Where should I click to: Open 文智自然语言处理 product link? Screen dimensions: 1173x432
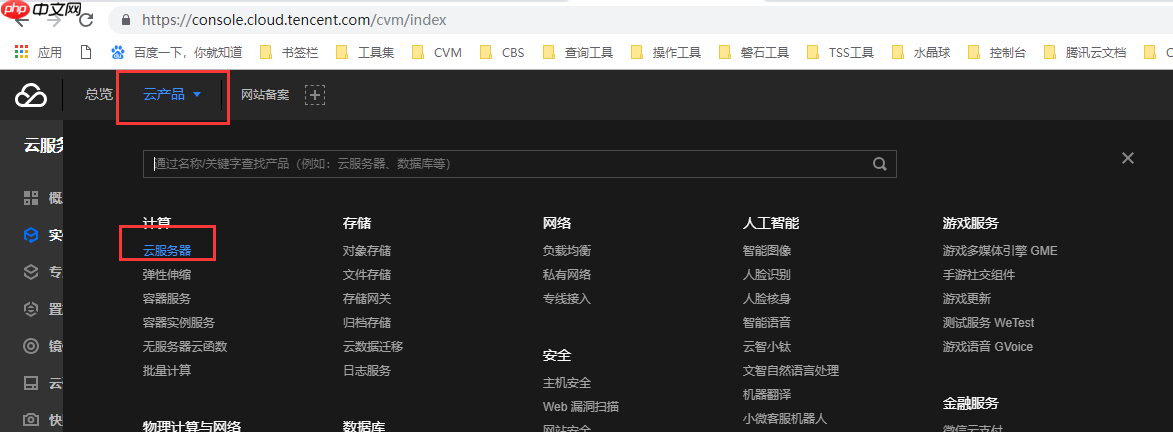(x=791, y=371)
